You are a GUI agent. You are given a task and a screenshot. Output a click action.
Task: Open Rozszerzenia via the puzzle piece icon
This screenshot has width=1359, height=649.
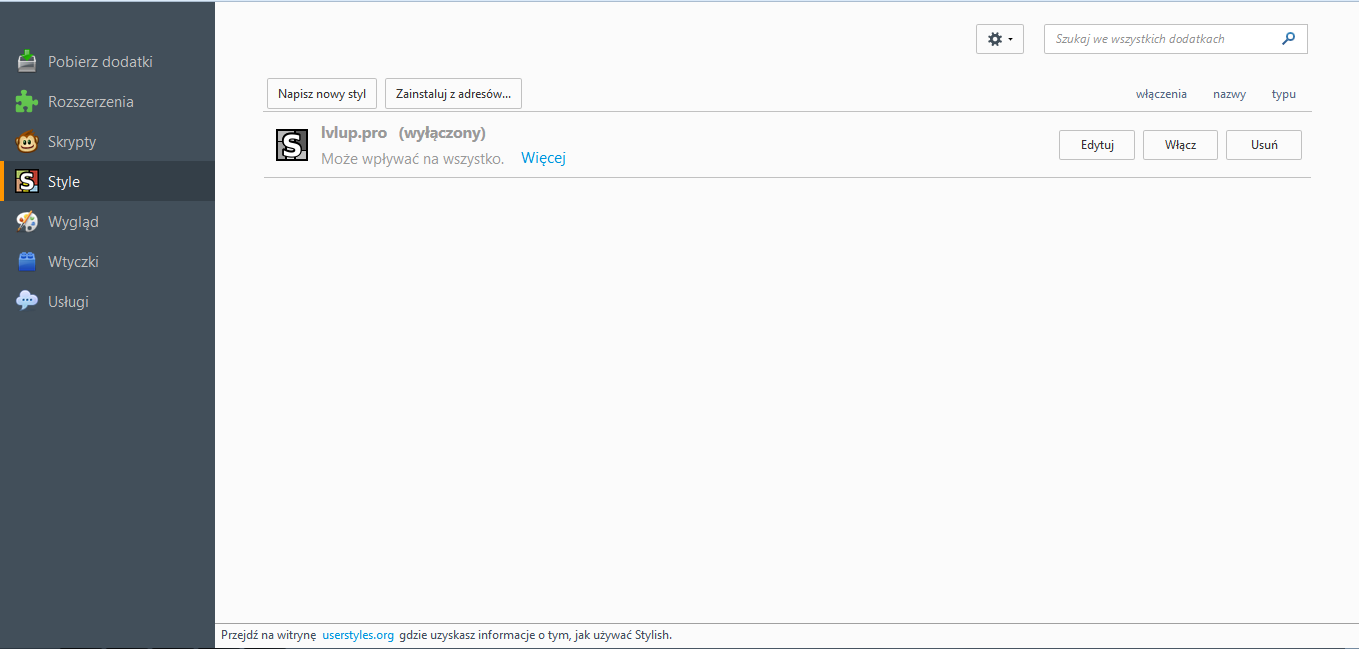point(27,102)
